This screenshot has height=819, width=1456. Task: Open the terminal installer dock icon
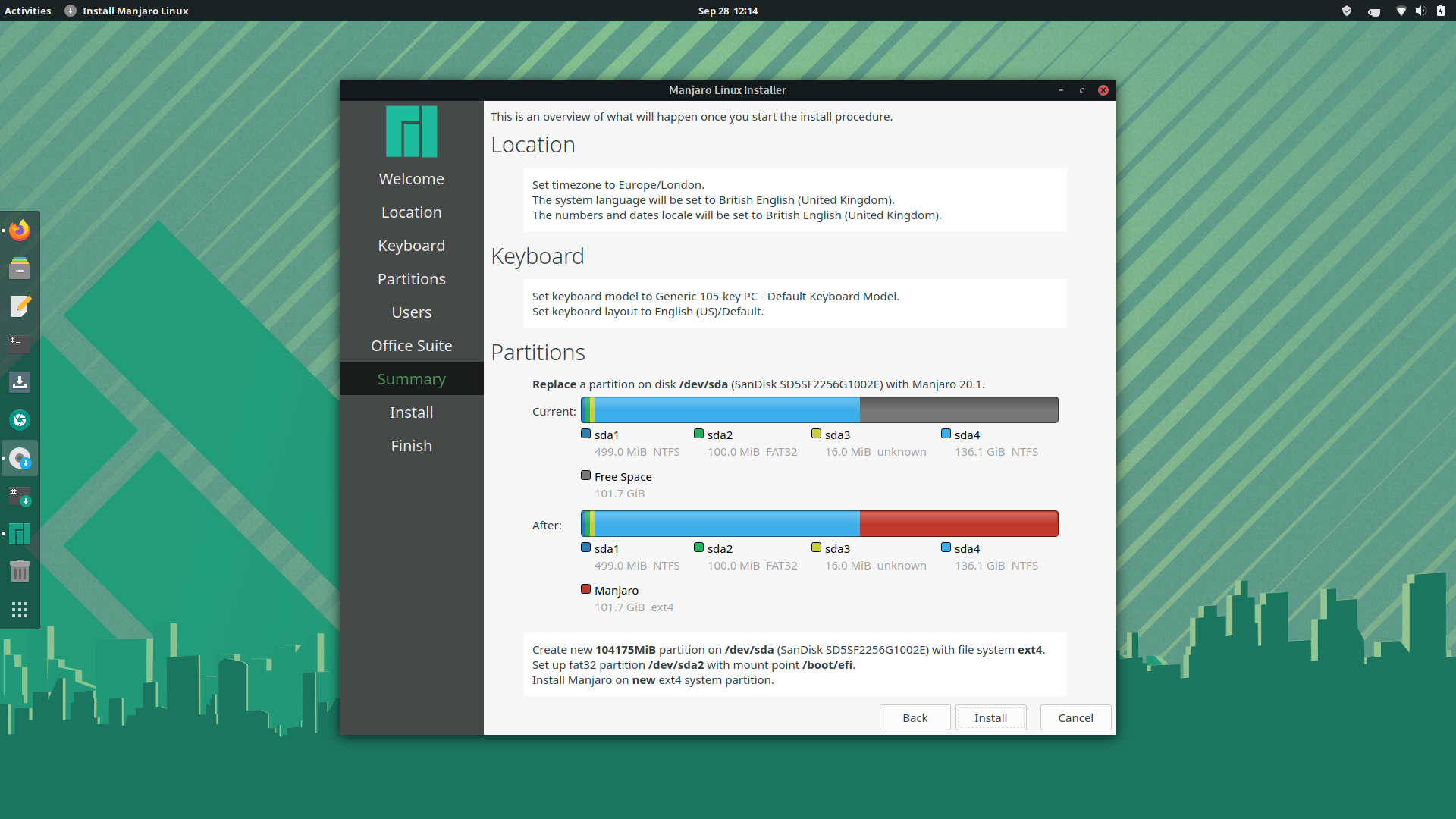[20, 496]
